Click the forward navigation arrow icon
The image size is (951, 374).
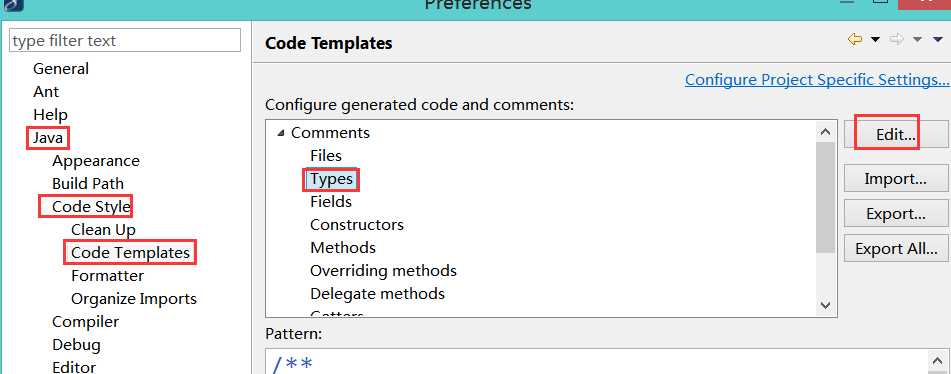point(896,40)
